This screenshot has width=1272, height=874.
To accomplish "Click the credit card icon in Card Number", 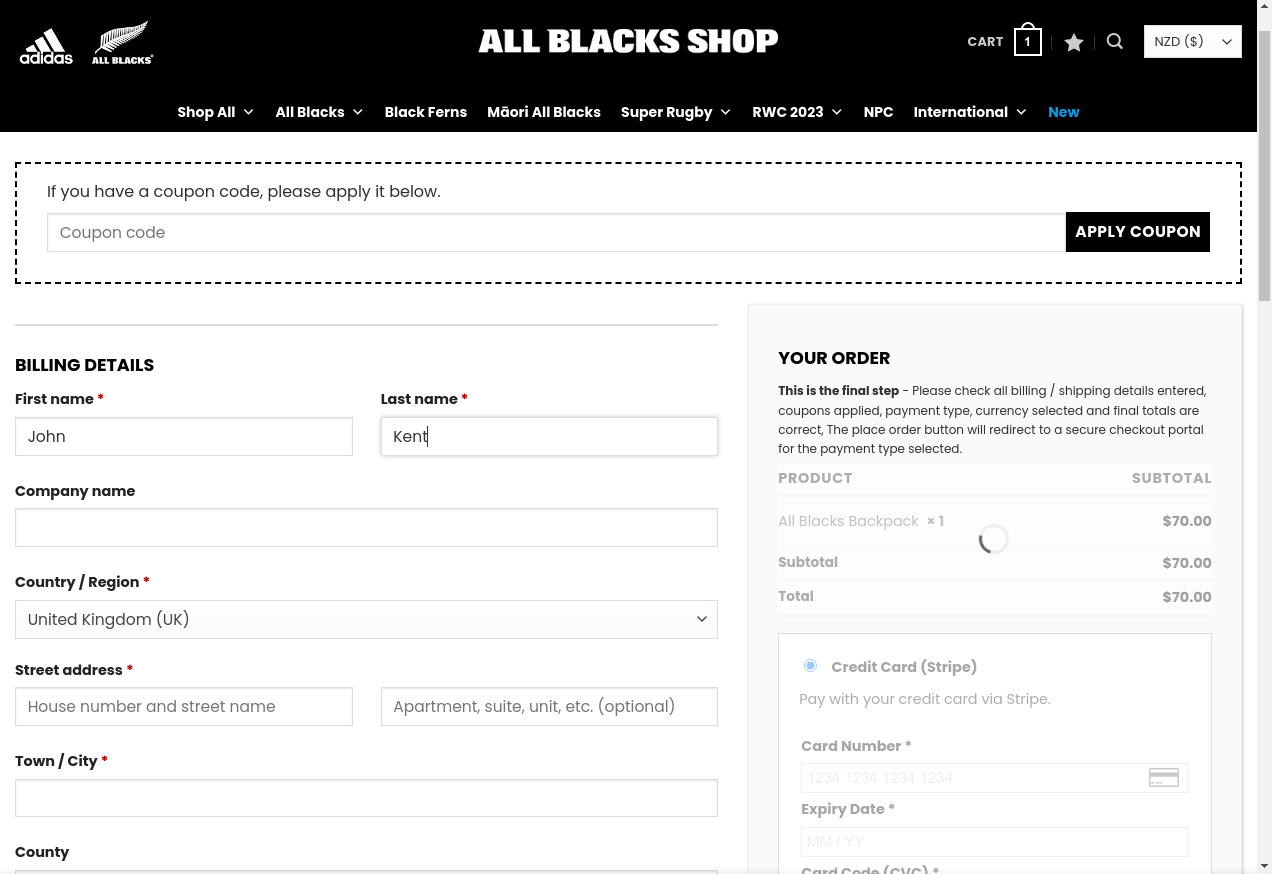I will pos(1163,777).
